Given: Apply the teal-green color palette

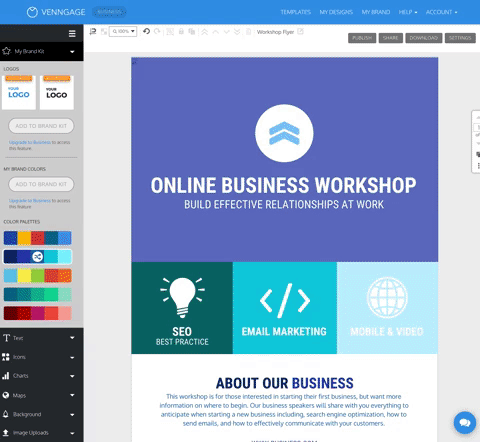Looking at the screenshot, I should point(37,294).
